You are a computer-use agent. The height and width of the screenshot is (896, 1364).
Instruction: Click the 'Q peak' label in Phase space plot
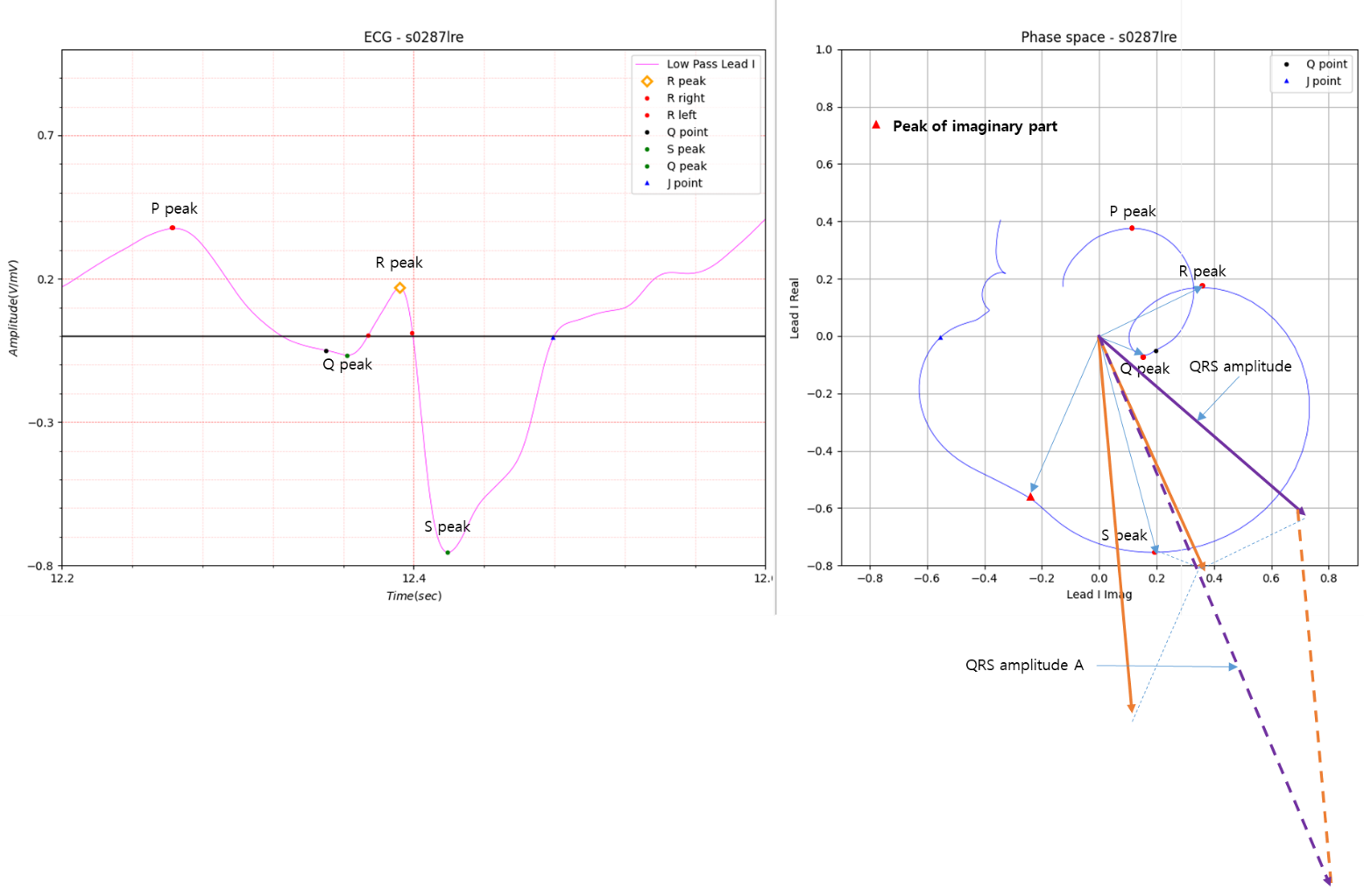coord(1144,369)
